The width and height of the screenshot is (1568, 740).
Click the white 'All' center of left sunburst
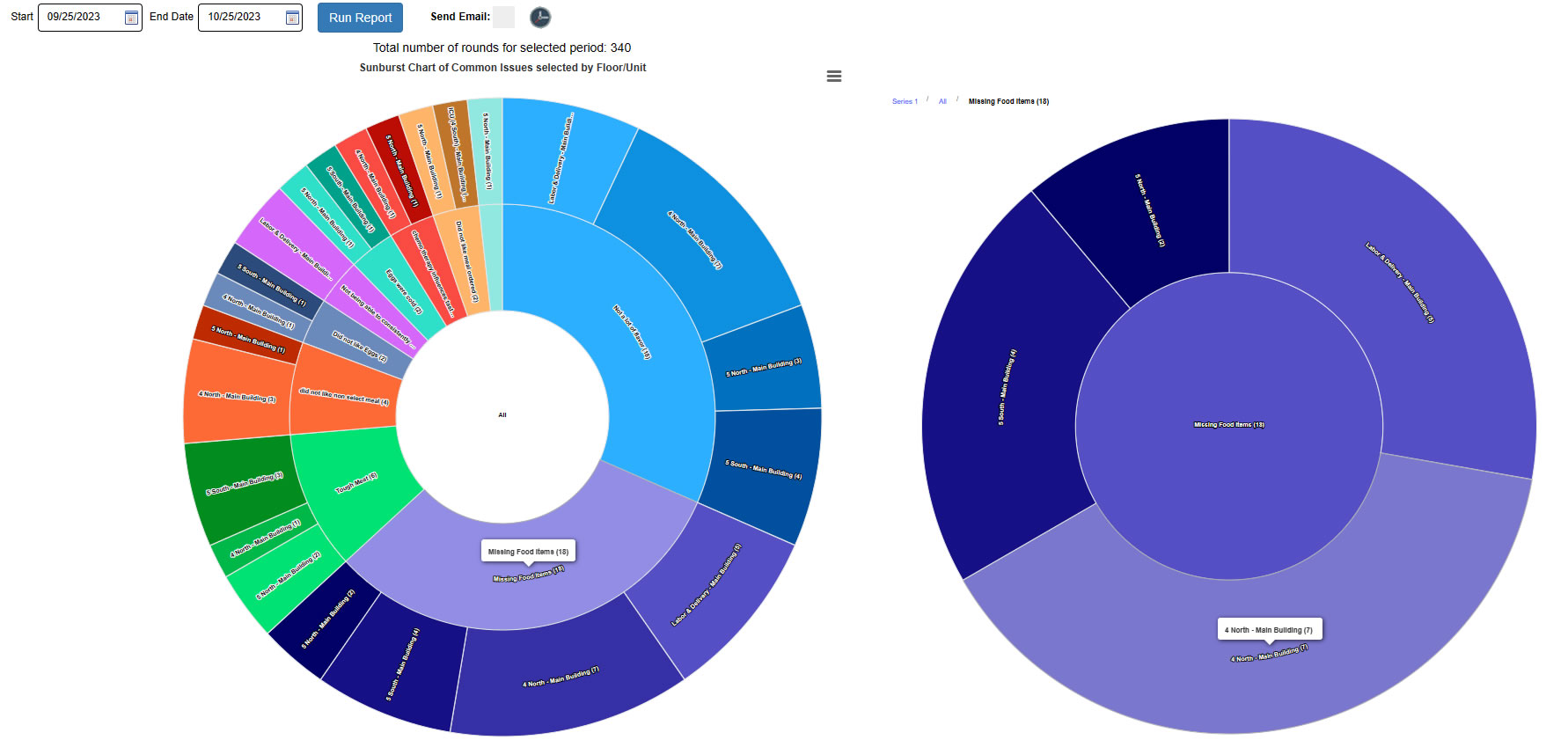(x=502, y=414)
